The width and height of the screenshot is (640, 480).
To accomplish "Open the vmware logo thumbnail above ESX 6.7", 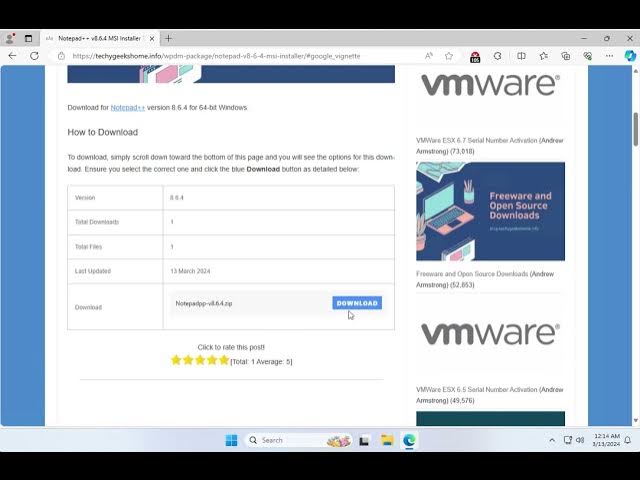I will 491,84.
